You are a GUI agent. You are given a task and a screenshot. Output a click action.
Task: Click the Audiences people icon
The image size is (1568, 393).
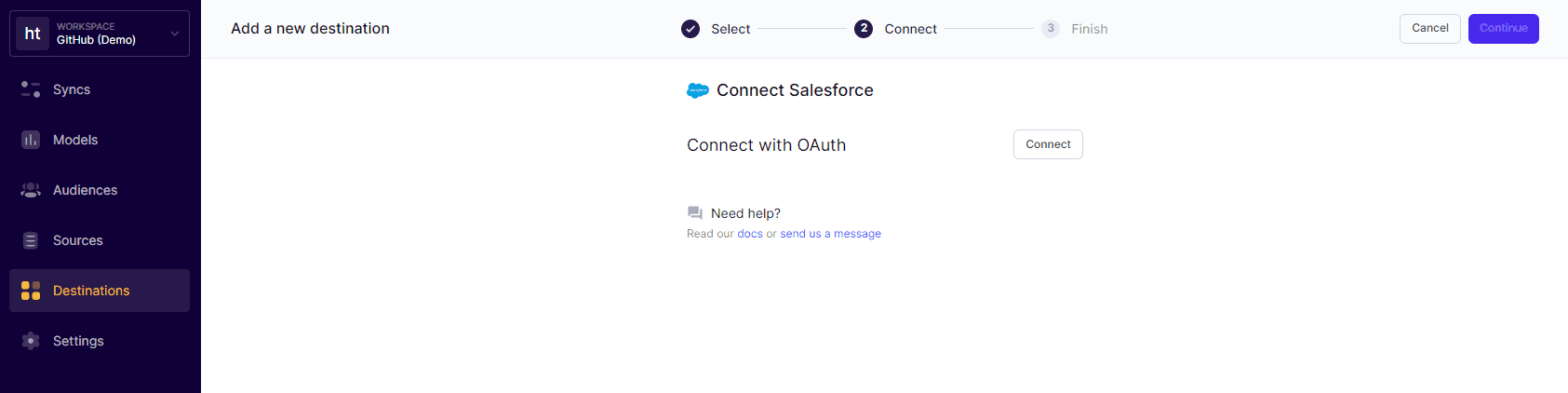(x=31, y=190)
